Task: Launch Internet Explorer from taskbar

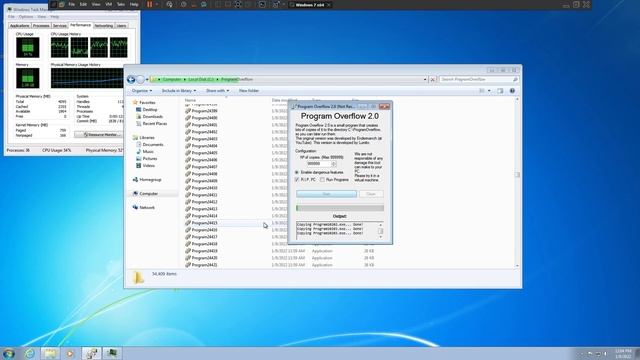Action: click(x=29, y=353)
